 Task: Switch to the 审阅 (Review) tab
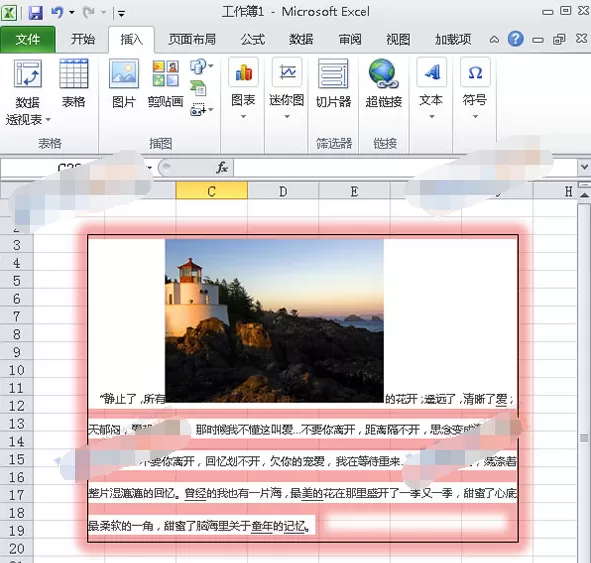pos(350,39)
